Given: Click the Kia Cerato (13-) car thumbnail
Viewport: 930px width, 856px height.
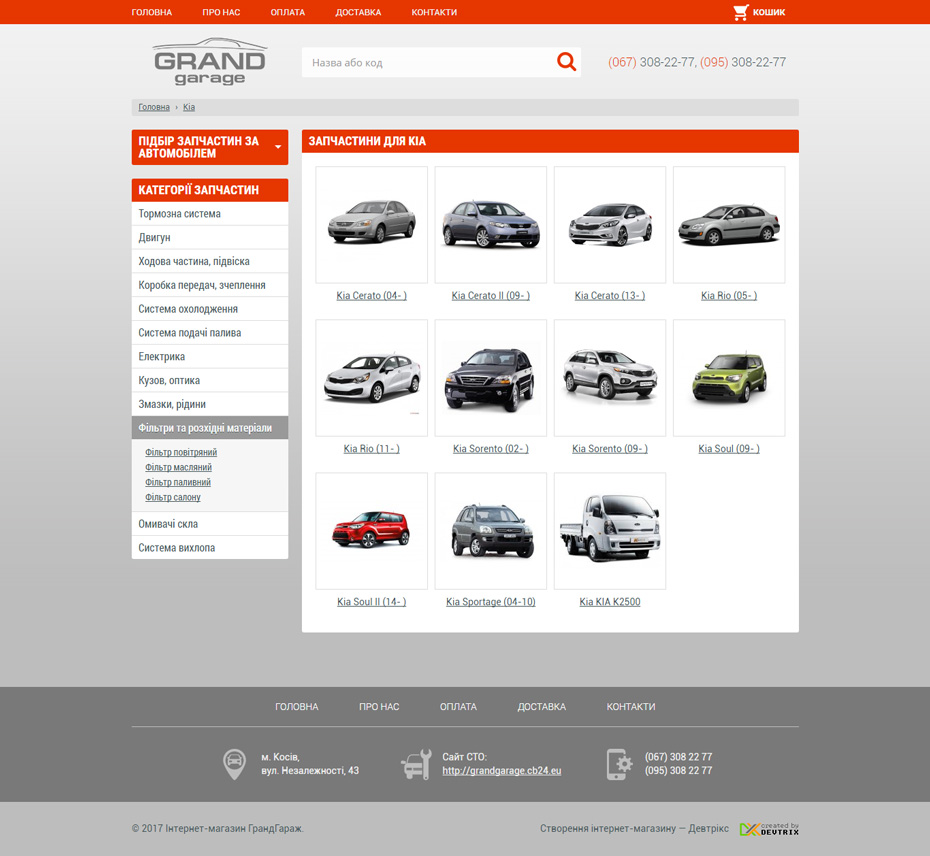Looking at the screenshot, I should tap(610, 225).
